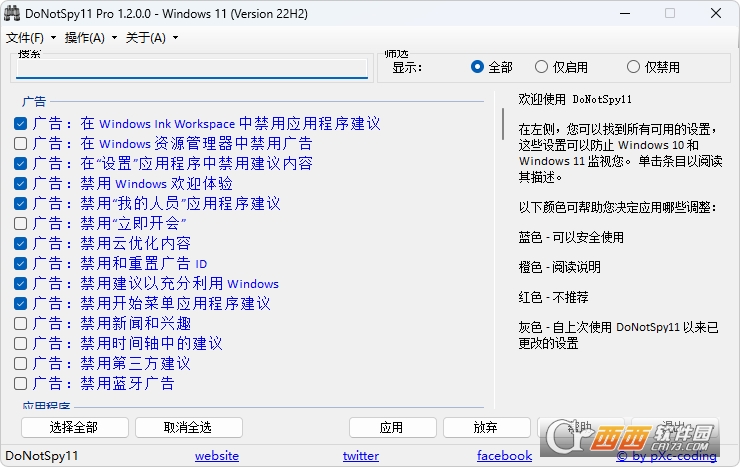
Task: Expand the 关于 menu dropdown arrow
Action: coord(176,38)
